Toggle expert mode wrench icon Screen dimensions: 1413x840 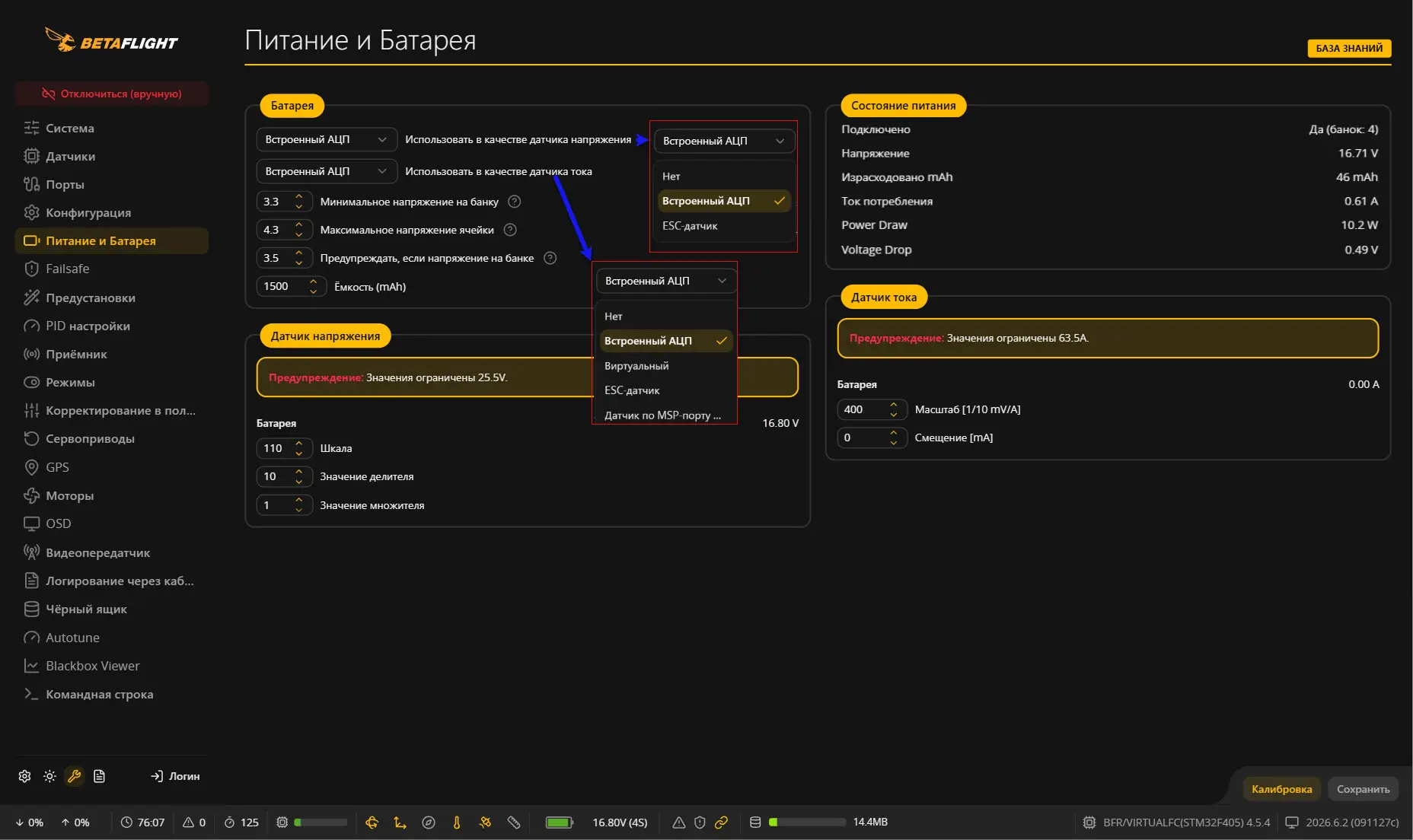[74, 776]
